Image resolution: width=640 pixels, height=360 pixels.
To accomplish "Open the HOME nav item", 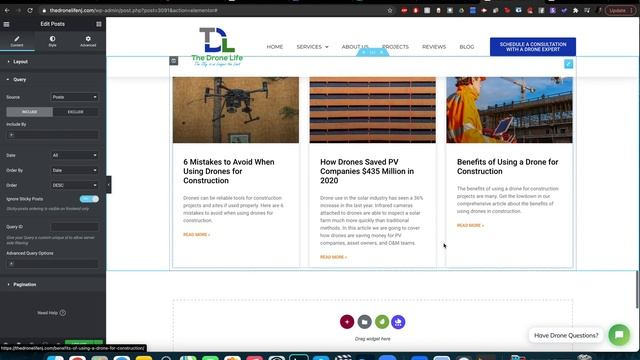I will click(x=275, y=47).
